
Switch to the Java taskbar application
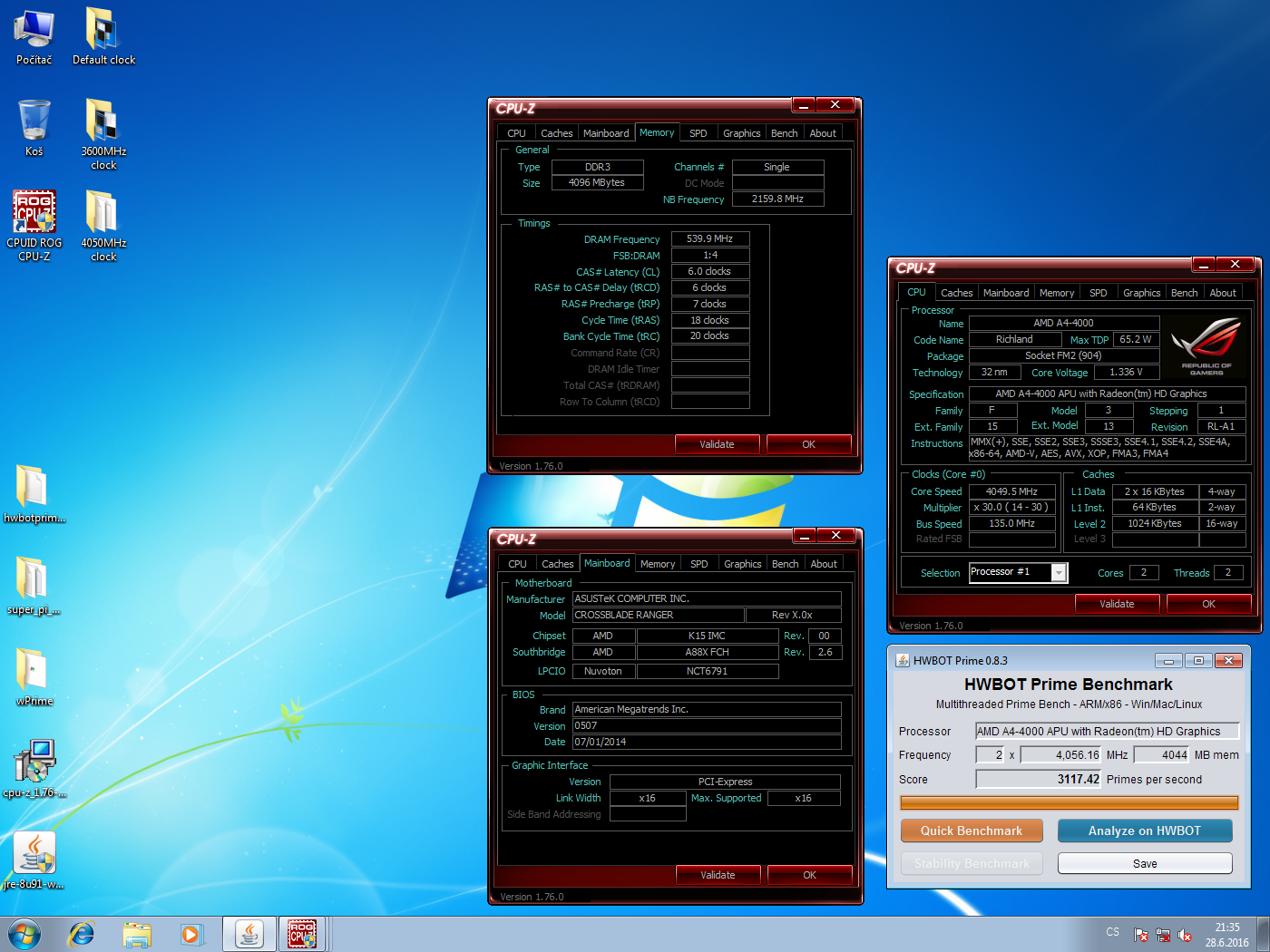click(249, 934)
